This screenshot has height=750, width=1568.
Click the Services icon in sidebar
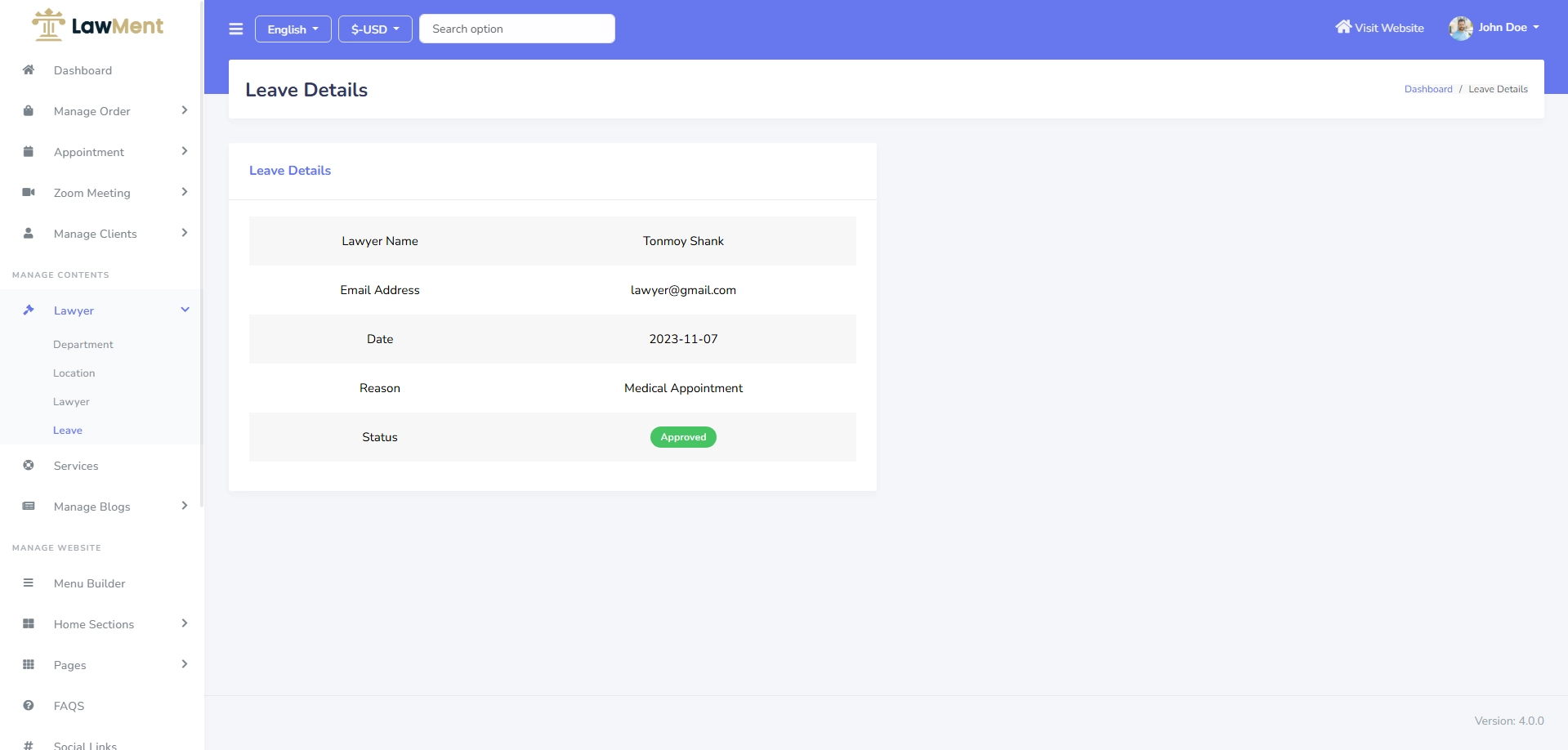(x=29, y=465)
